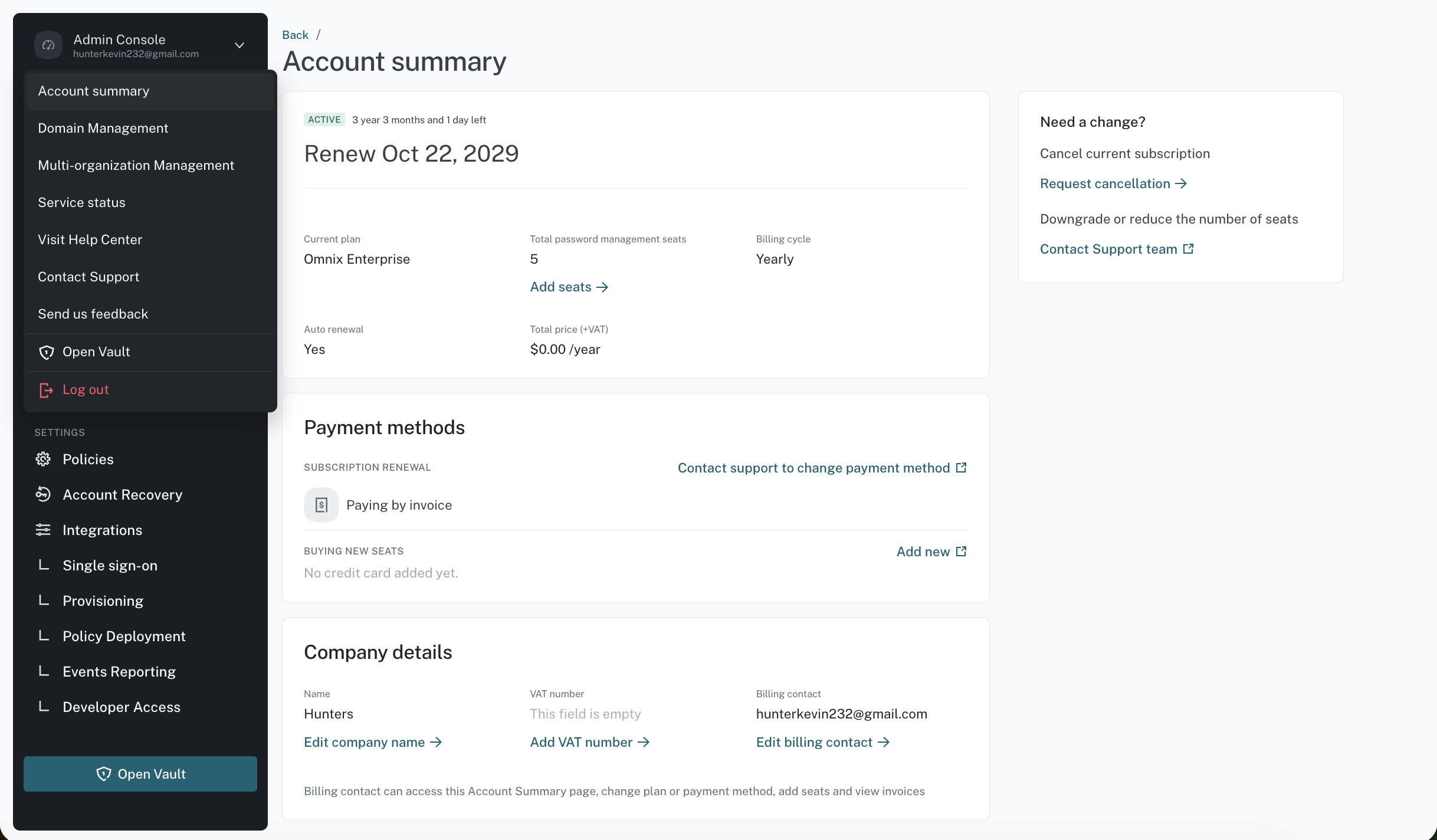
Task: Click 'This field is empty' VAT value
Action: coord(585,714)
